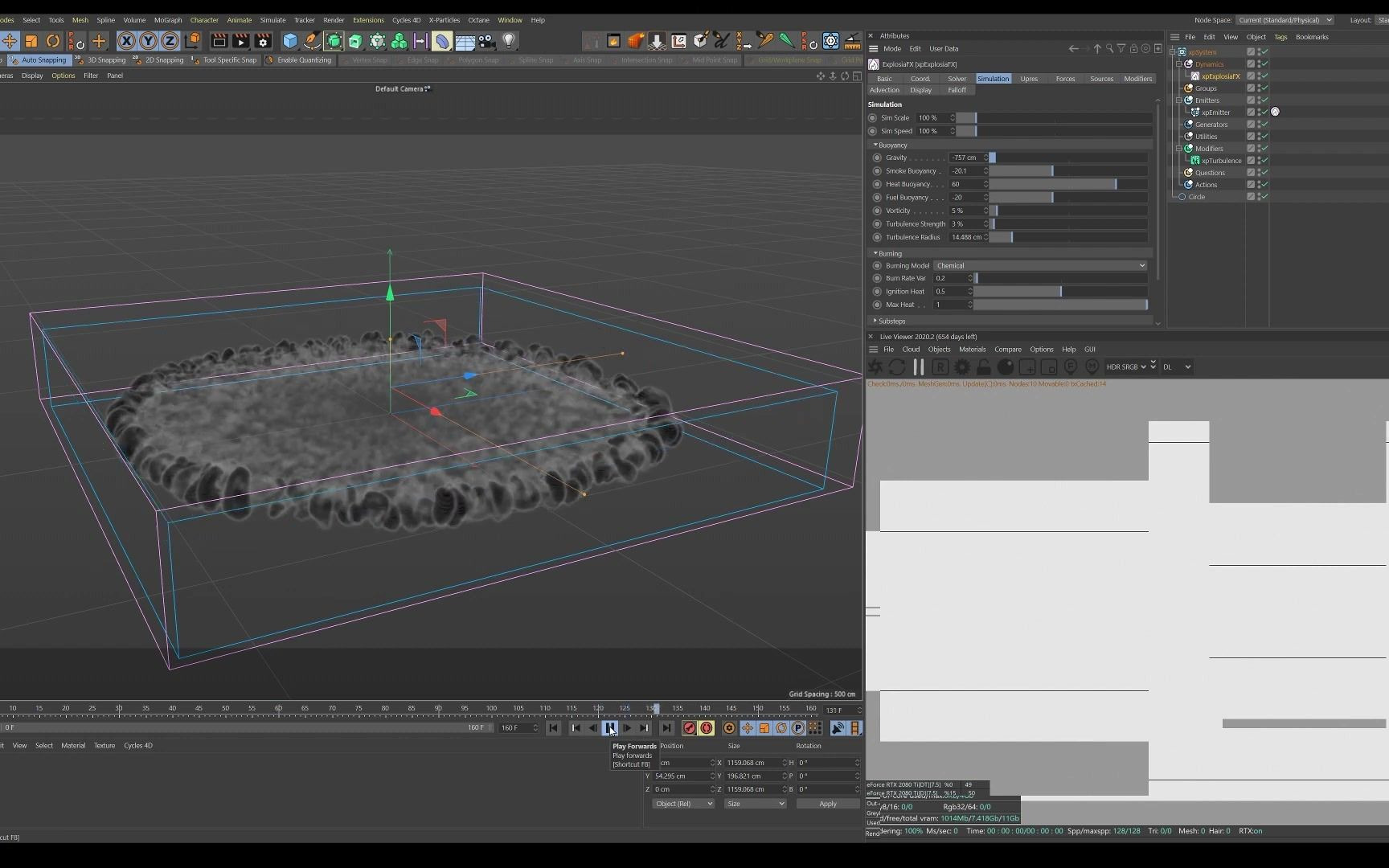Add a Camera object icon
Image resolution: width=1389 pixels, height=868 pixels.
[486, 41]
